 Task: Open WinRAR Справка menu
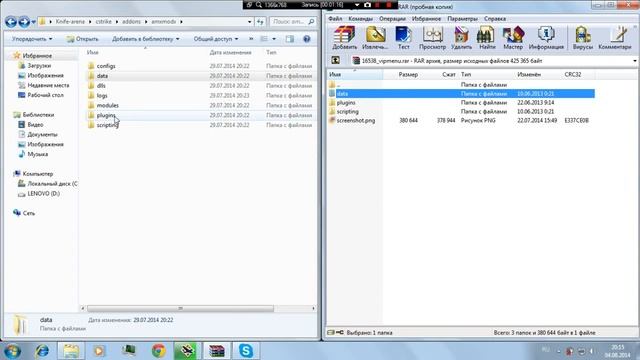click(x=495, y=19)
